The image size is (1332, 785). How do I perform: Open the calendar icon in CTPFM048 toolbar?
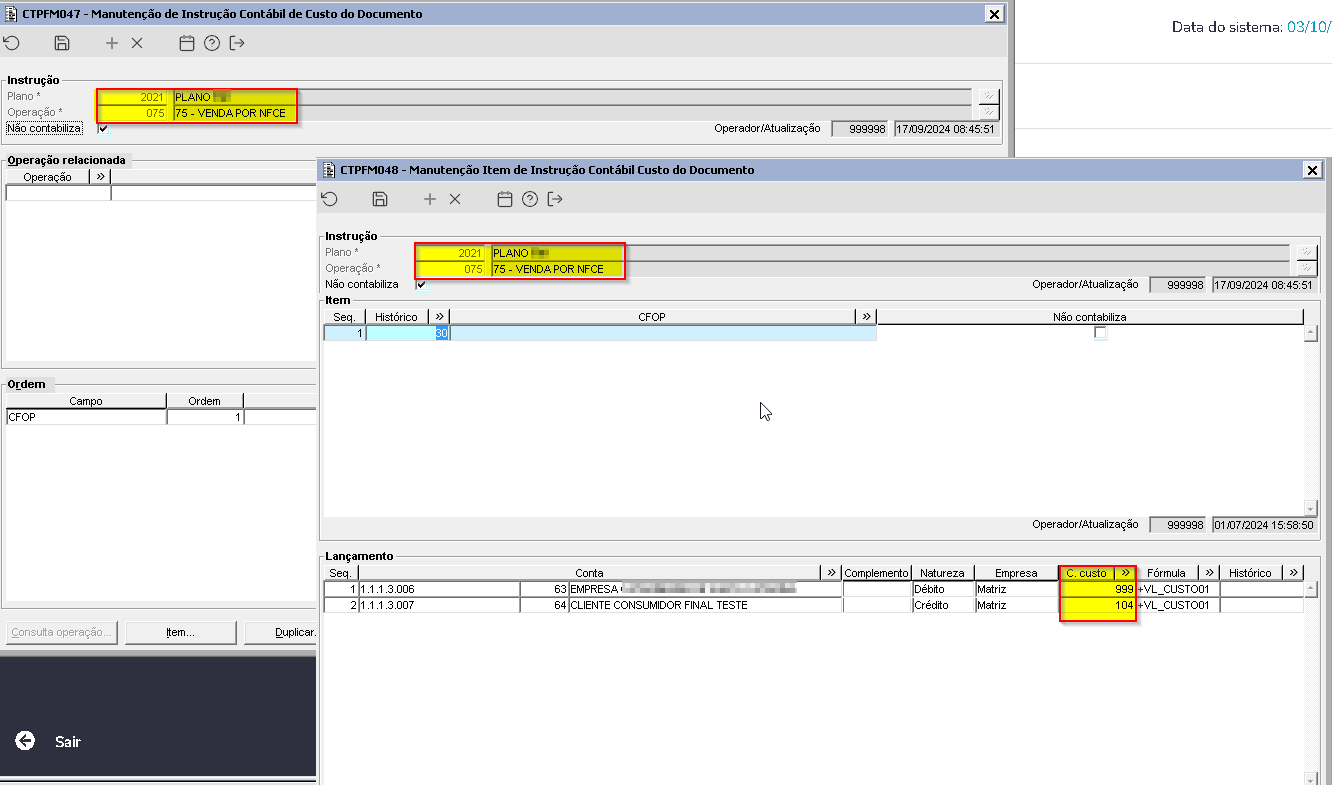click(x=505, y=199)
